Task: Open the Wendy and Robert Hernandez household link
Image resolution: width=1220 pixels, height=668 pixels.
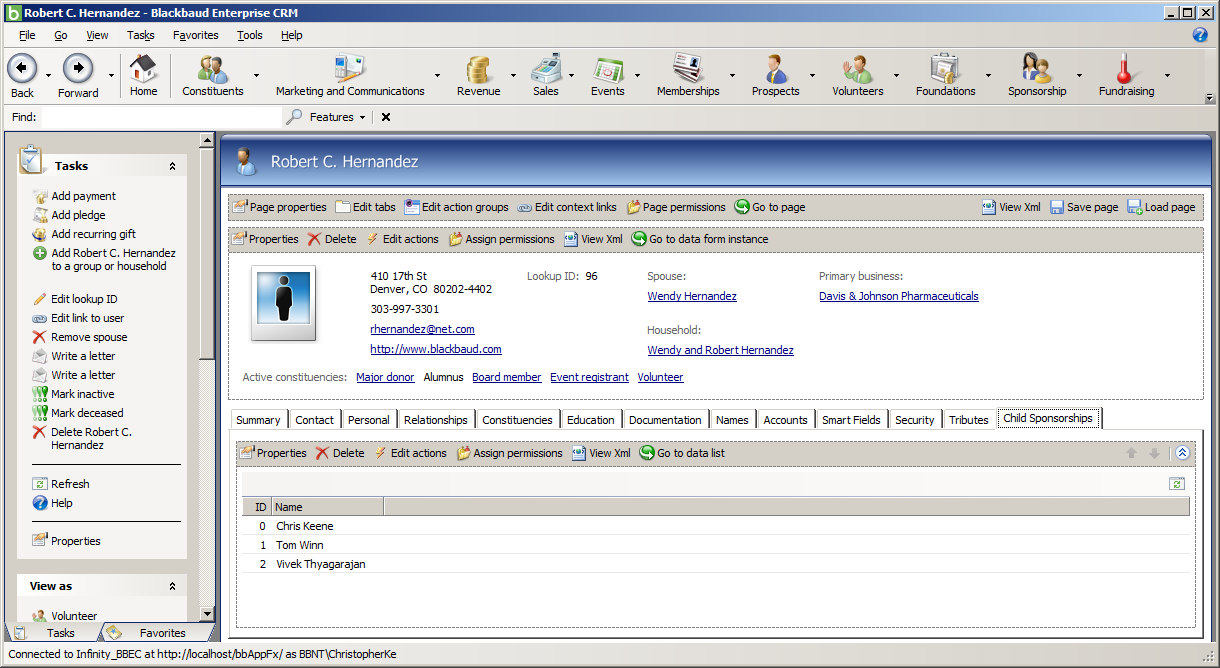Action: pos(720,350)
